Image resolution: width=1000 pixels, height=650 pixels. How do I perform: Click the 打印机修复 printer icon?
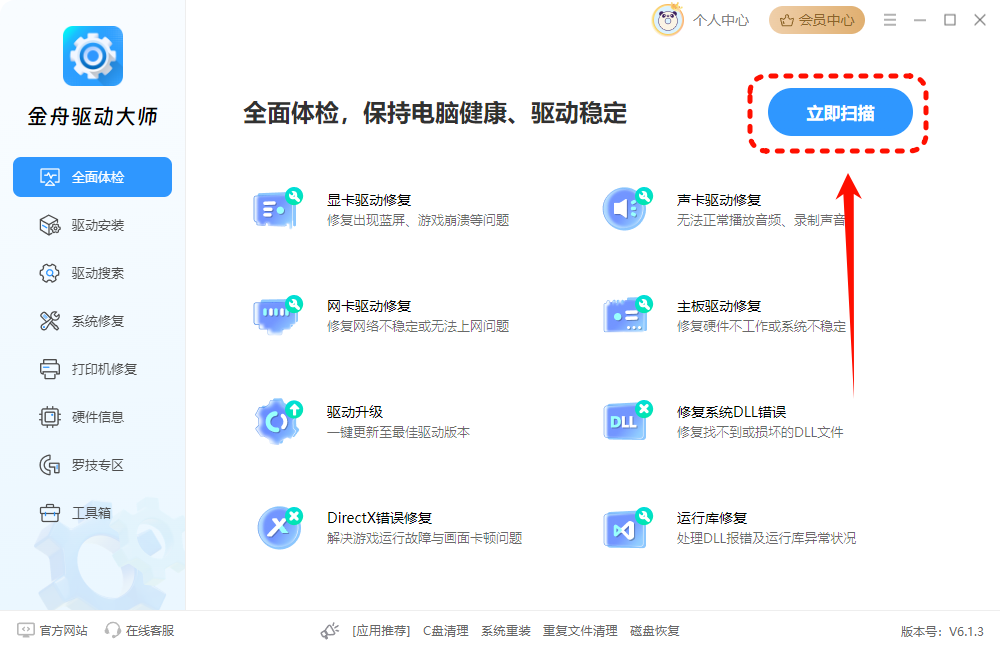pos(50,369)
